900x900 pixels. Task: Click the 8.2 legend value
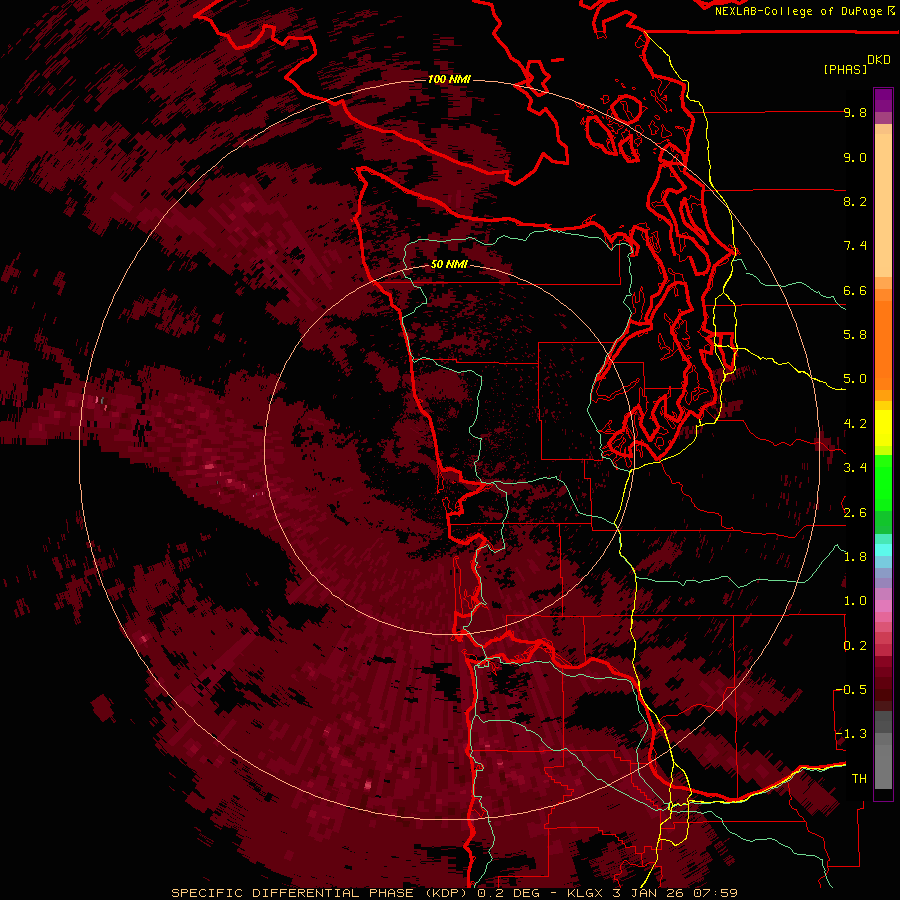(855, 201)
